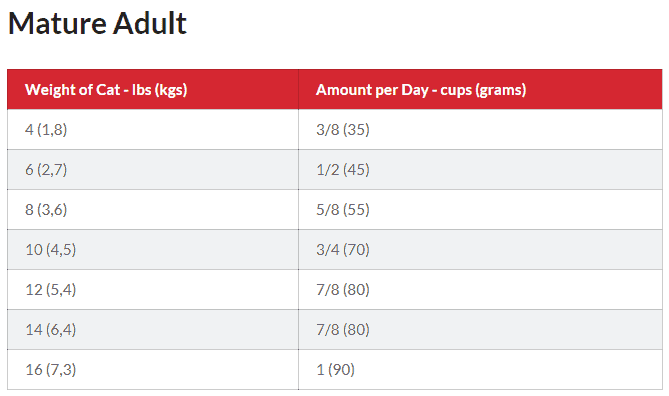Image resolution: width=669 pixels, height=396 pixels.
Task: Click the 3/4 (70) amount cell
Action: click(480, 250)
